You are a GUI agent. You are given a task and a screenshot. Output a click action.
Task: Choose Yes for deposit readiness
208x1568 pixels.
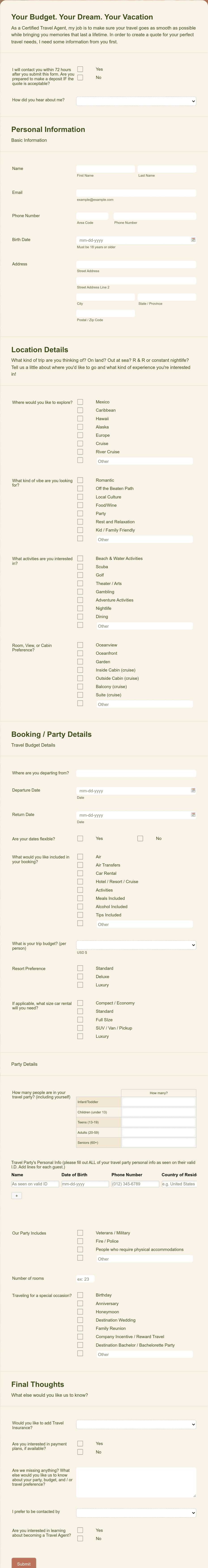80,69
